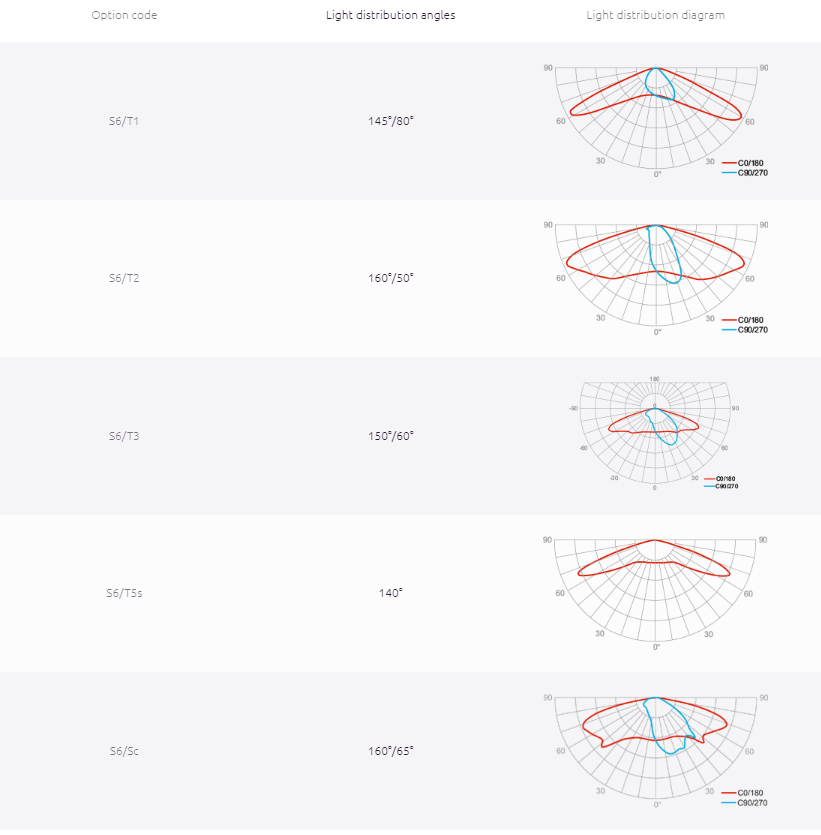The width and height of the screenshot is (821, 835).
Task: Click the blue C90/270 legend in S6/Sc diagram
Action: coord(745,803)
